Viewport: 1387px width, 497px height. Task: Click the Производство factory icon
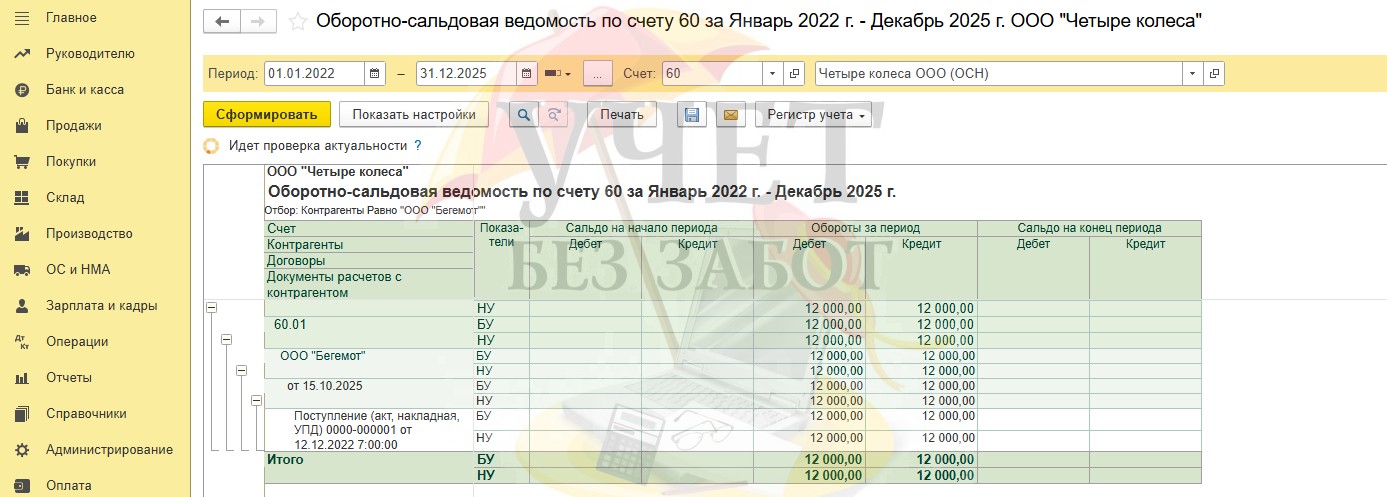pos(21,233)
